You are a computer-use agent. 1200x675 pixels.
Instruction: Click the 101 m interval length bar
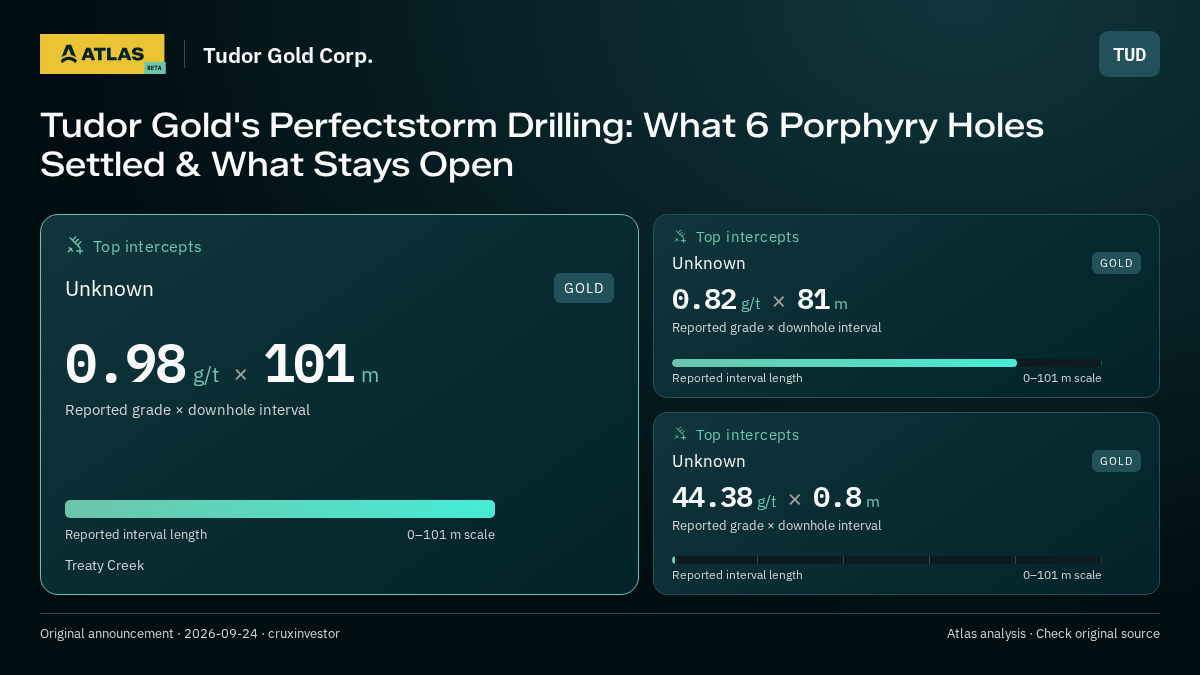(x=280, y=509)
